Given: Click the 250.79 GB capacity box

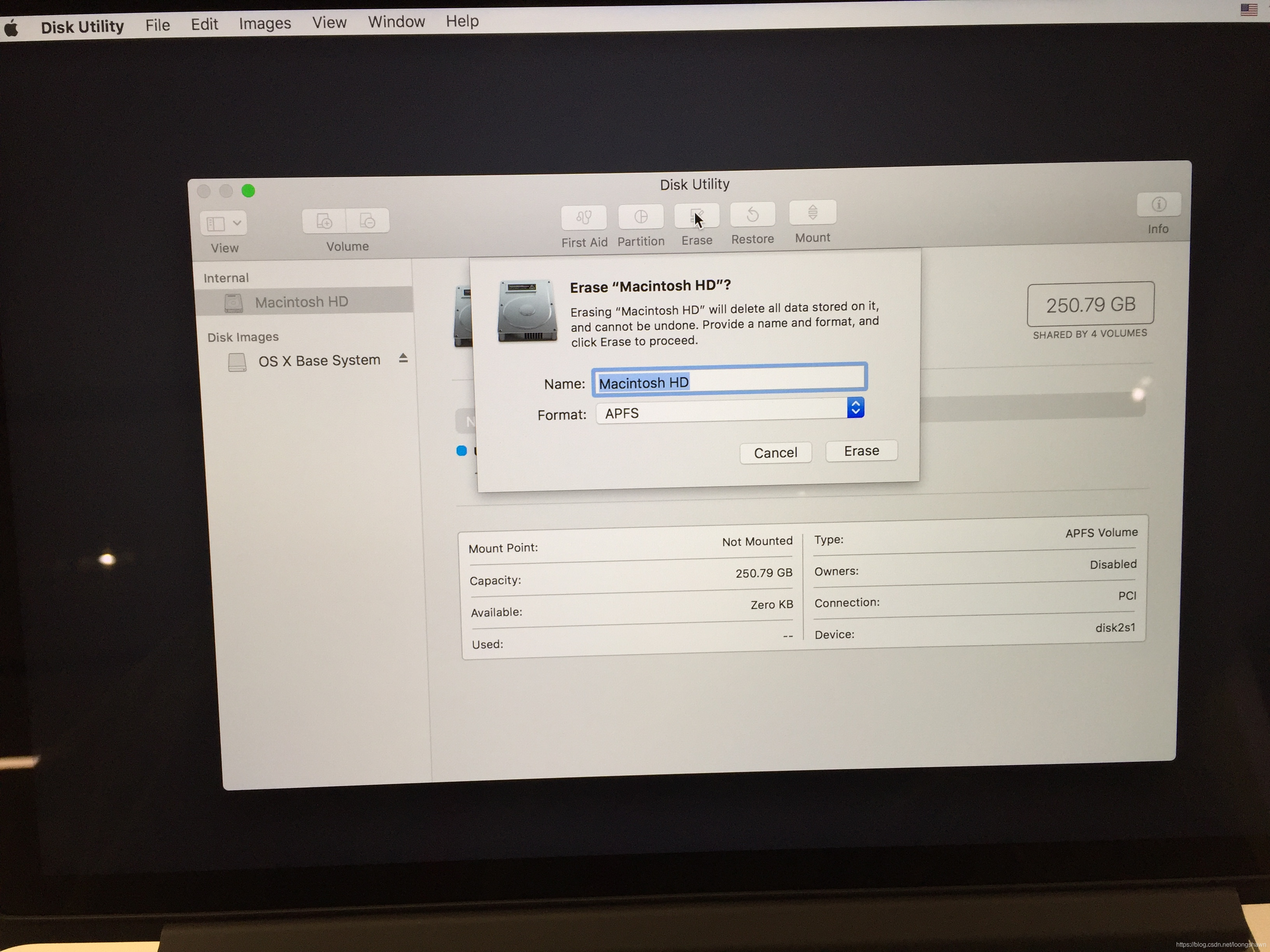Looking at the screenshot, I should 1090,304.
